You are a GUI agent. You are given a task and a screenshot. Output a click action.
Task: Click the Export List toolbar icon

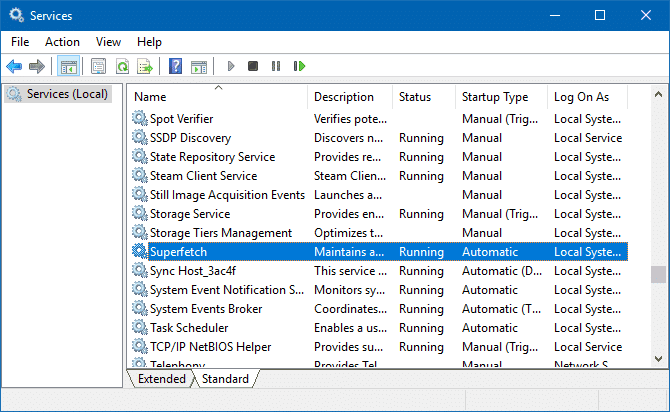point(145,67)
